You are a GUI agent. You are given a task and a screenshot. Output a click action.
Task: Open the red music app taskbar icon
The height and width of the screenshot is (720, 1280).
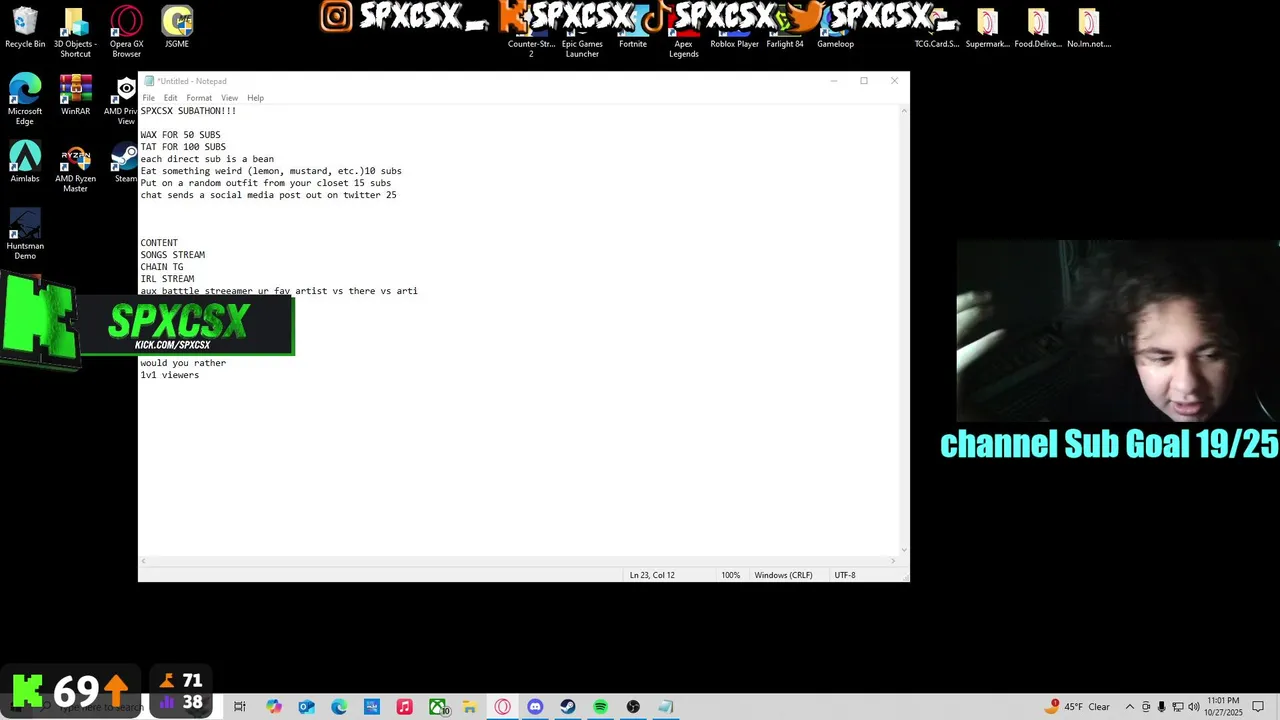(404, 707)
